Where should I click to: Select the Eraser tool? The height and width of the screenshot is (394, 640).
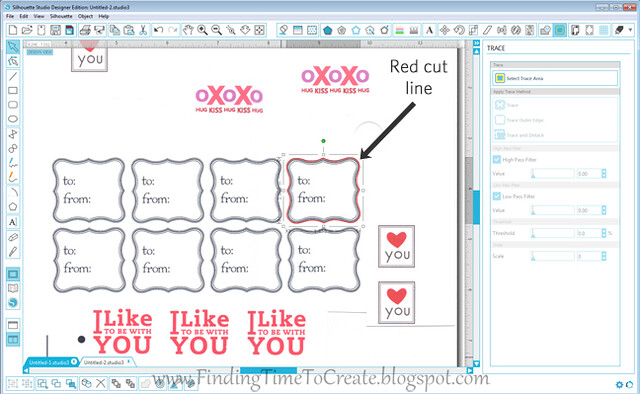(x=13, y=237)
